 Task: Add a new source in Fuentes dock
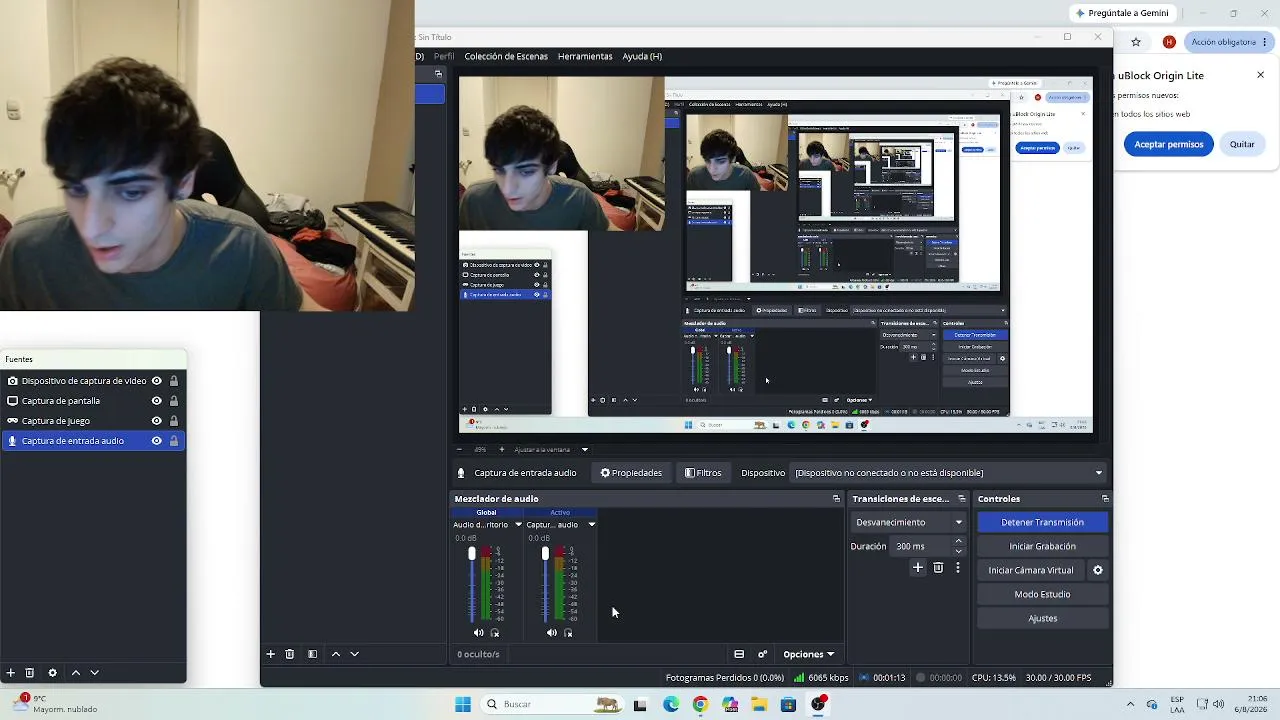pyautogui.click(x=10, y=673)
